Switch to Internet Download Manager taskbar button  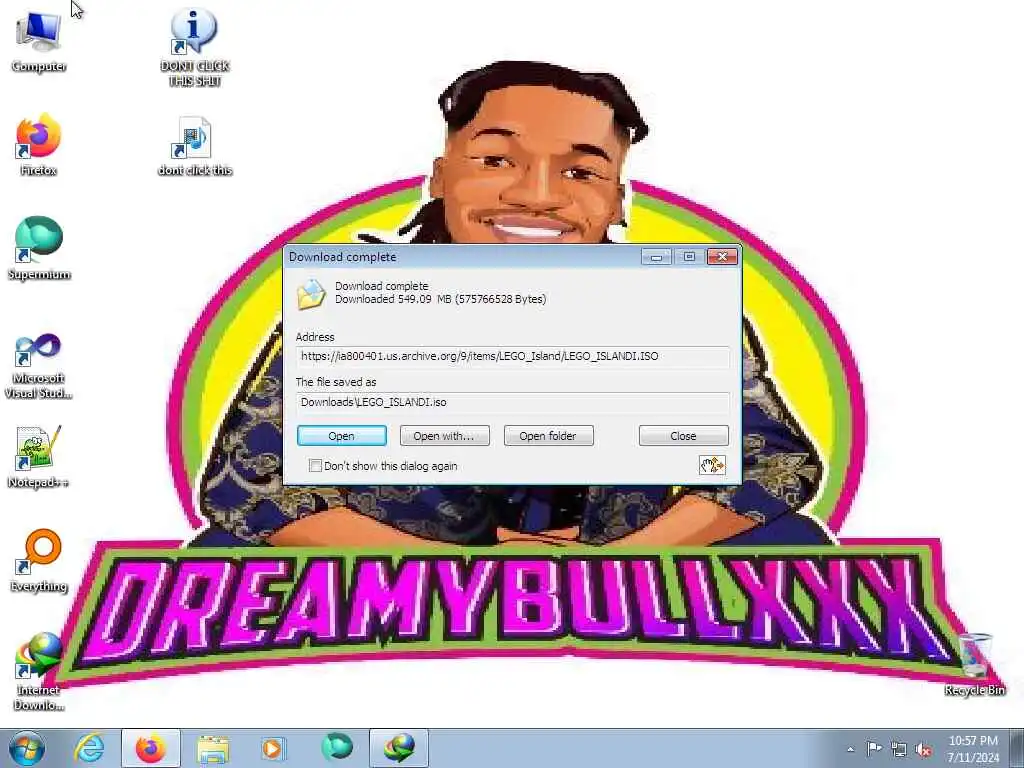(399, 748)
